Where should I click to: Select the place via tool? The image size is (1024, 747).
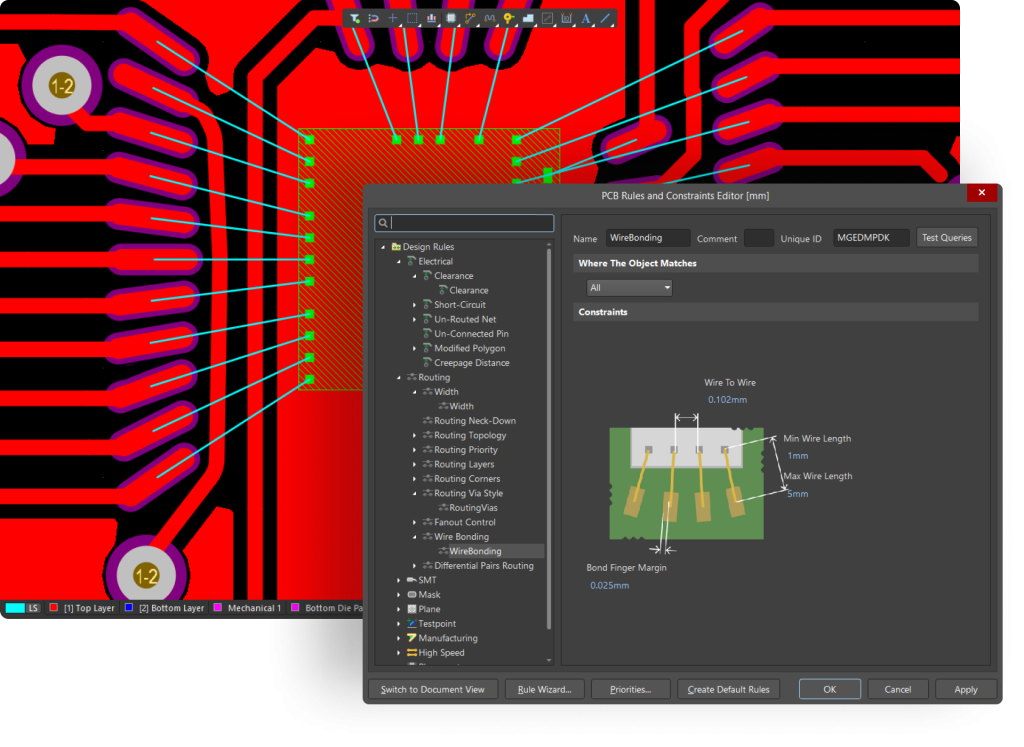click(509, 18)
